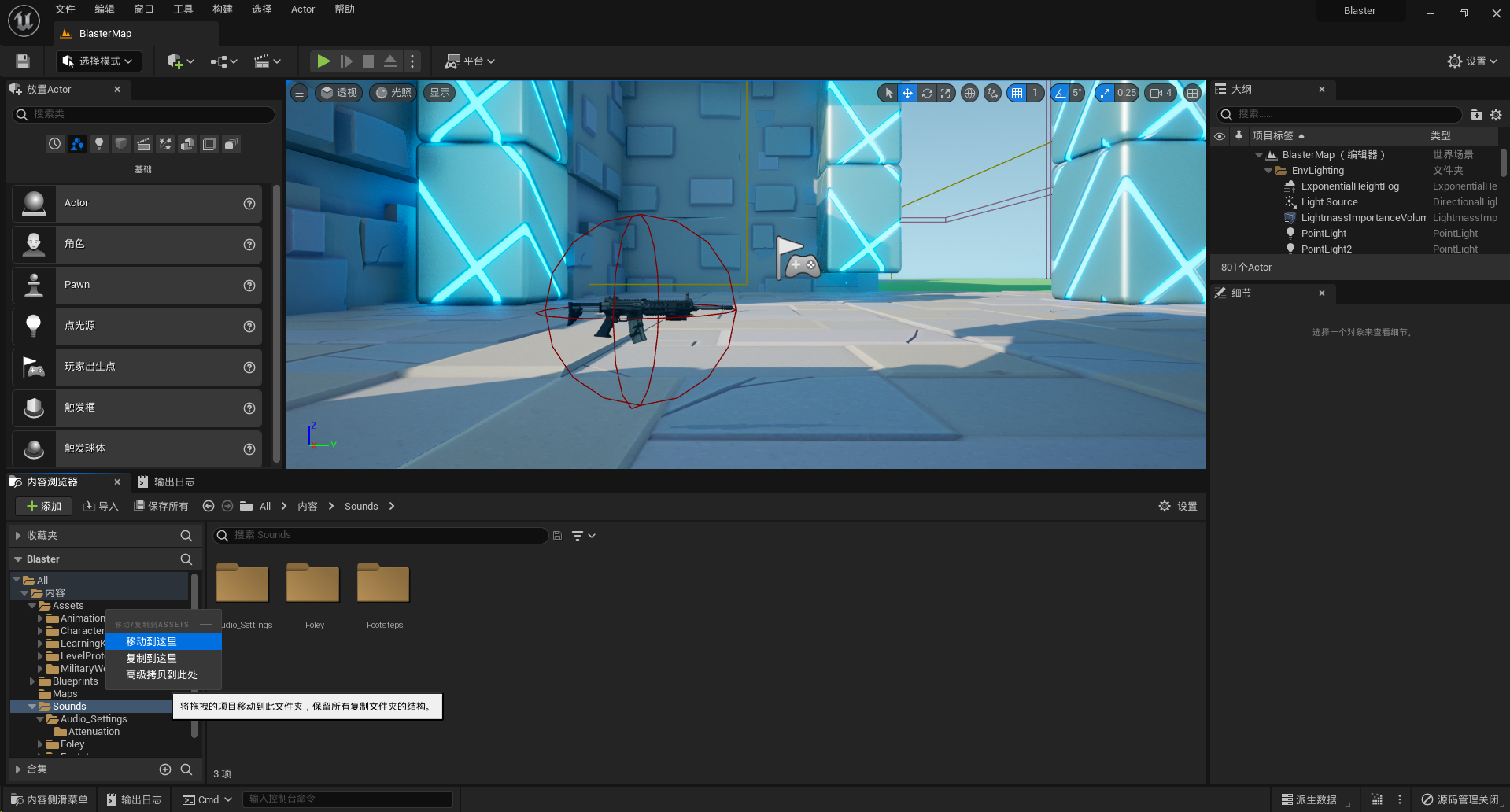Viewport: 1510px width, 812px height.
Task: Collapse the Blaster section in sources panel
Action: (18, 559)
